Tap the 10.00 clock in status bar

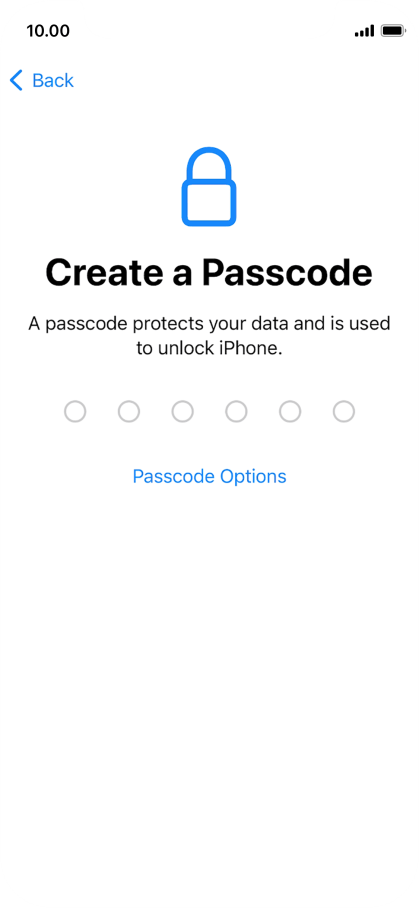(48, 31)
